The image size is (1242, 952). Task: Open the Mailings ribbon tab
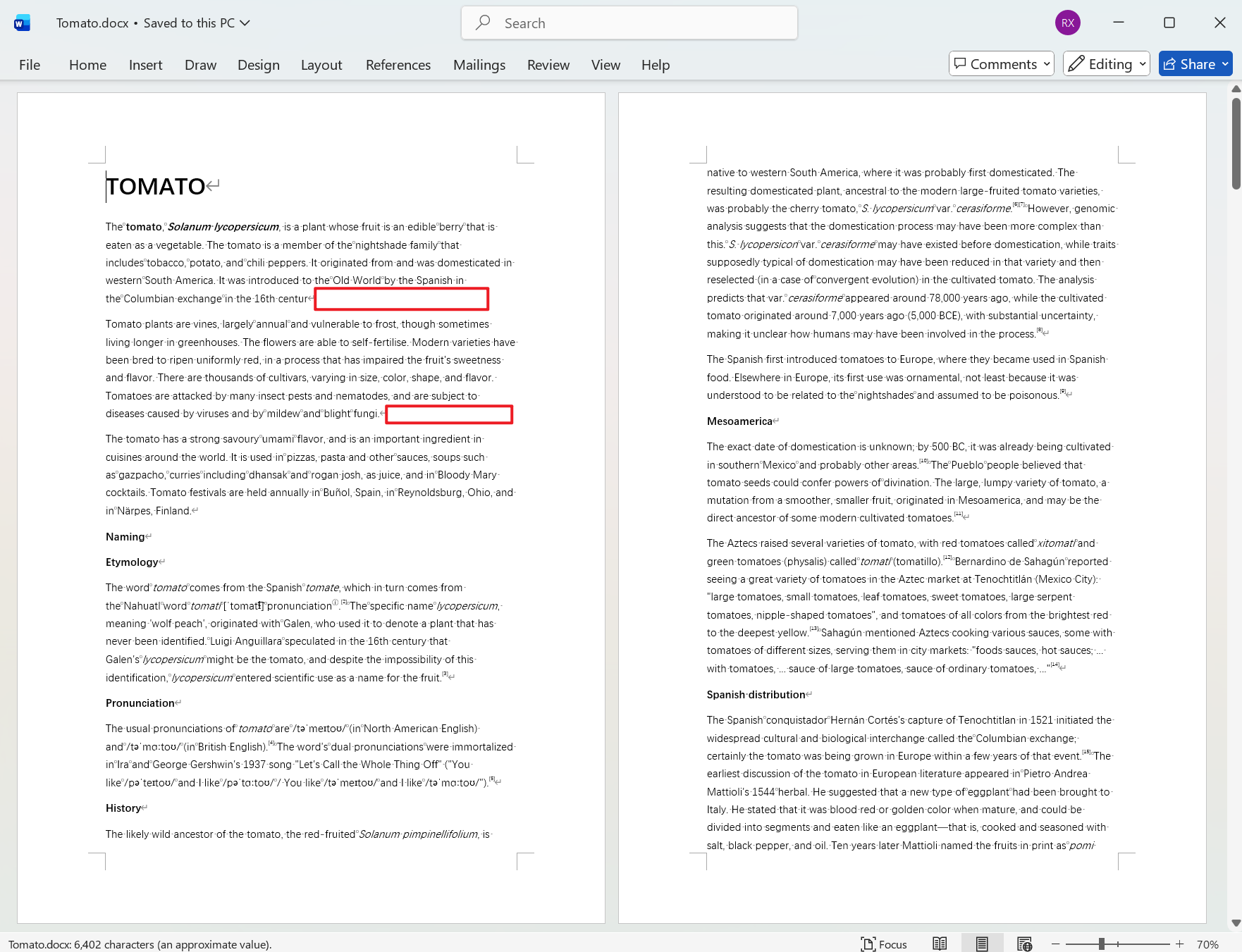pos(479,64)
